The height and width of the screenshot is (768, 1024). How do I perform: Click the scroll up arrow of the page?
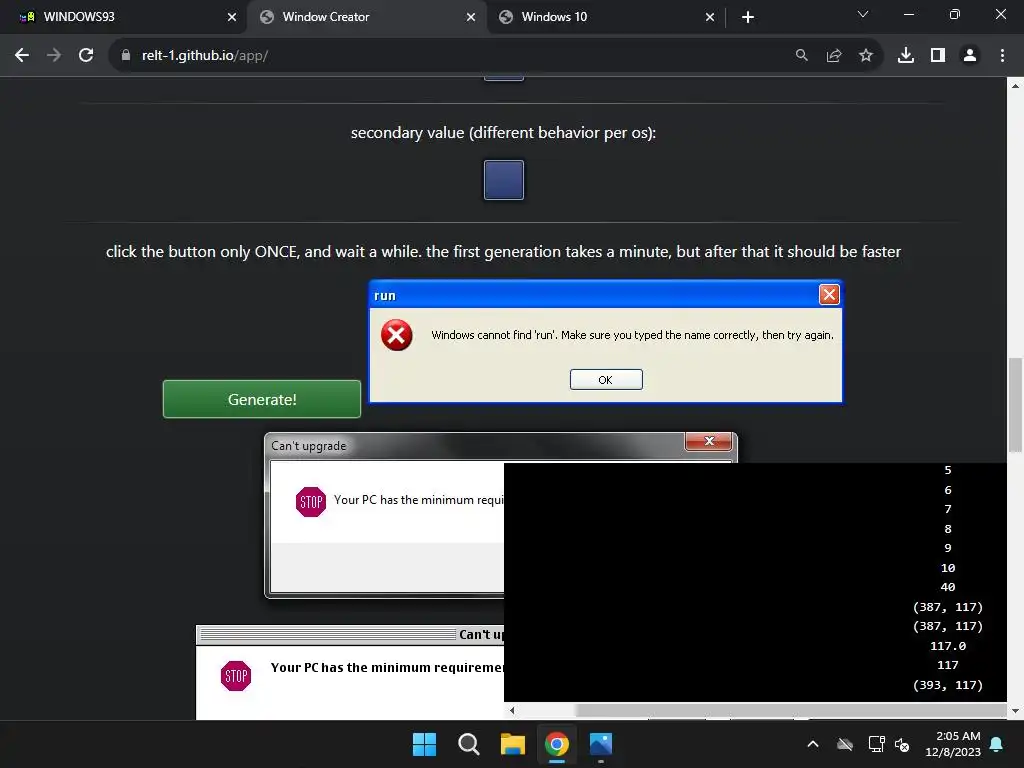pos(1015,86)
